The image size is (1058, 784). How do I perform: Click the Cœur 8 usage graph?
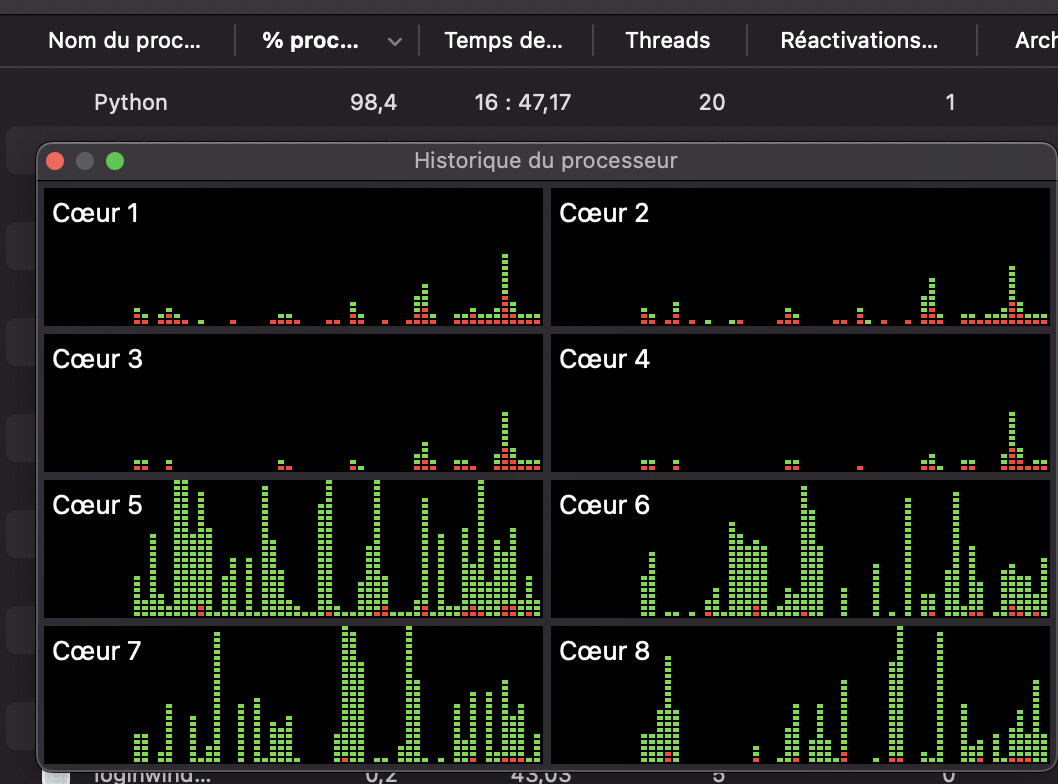pos(800,694)
